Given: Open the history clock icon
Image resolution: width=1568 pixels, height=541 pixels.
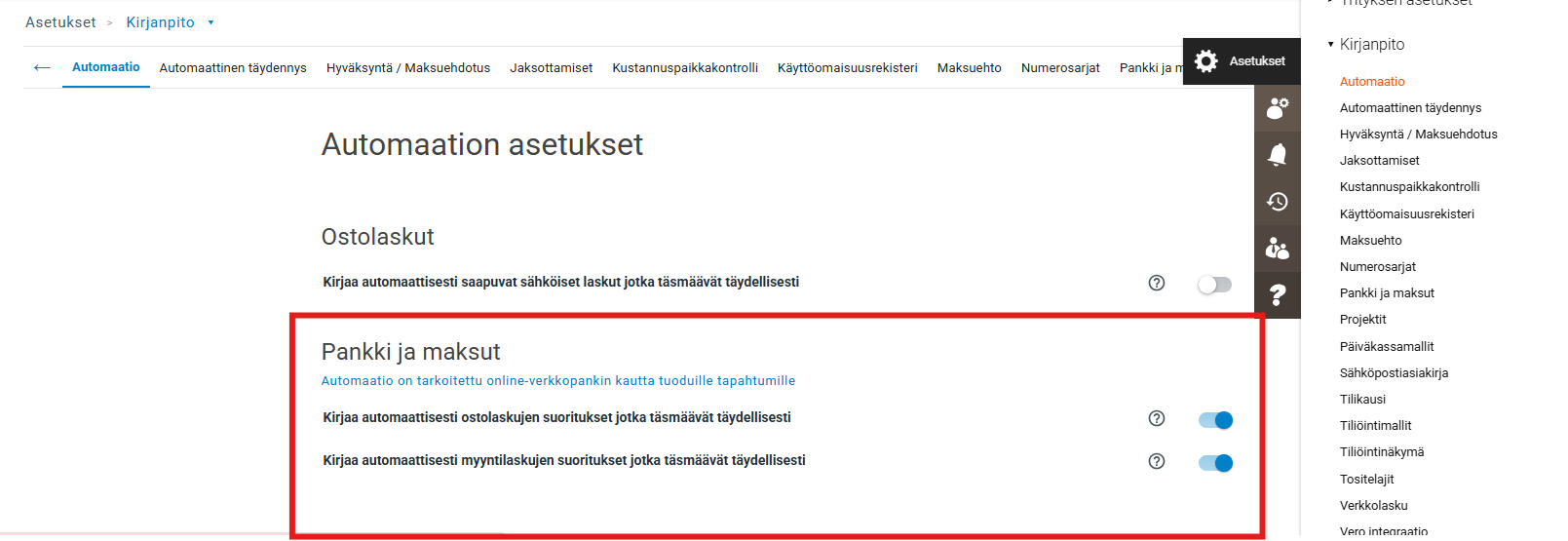Looking at the screenshot, I should click(1277, 202).
